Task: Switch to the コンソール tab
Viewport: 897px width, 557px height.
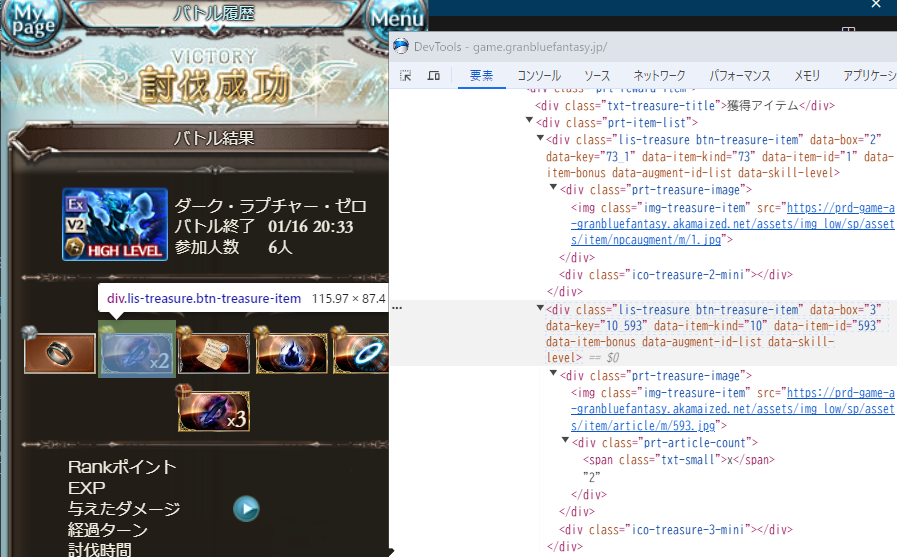Action: coord(539,75)
